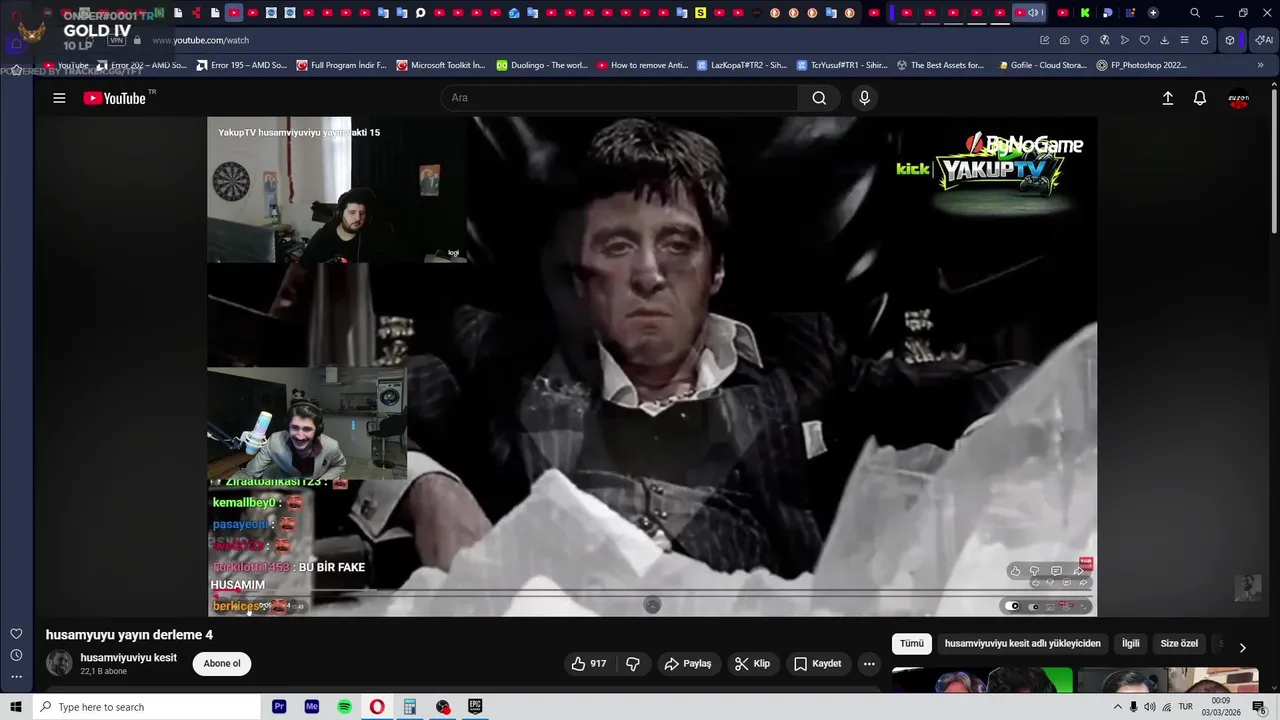
Task: Select the Tümü filter chip
Action: pos(912,644)
